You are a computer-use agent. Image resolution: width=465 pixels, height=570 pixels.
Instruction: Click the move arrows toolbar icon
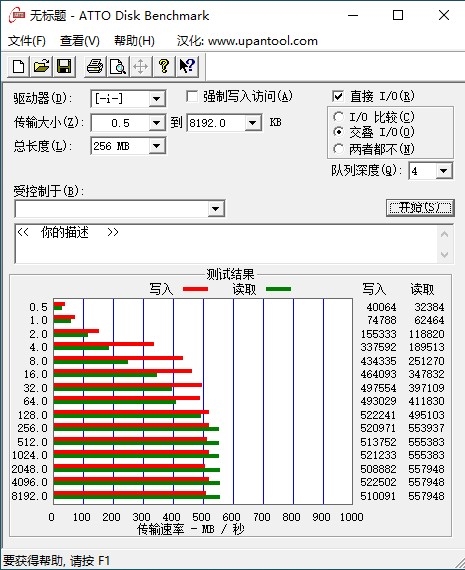[x=140, y=67]
